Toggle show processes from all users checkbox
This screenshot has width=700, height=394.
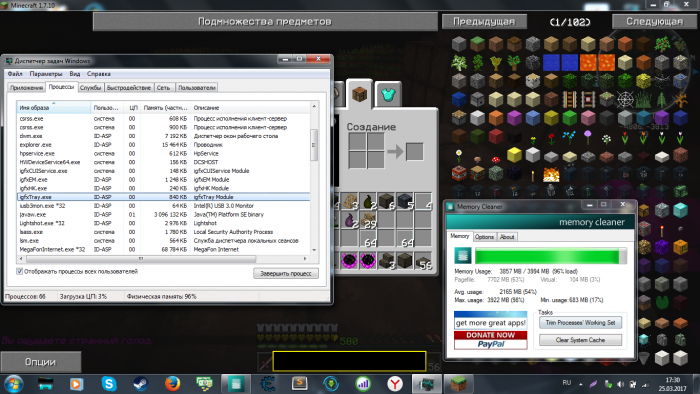pyautogui.click(x=20, y=271)
